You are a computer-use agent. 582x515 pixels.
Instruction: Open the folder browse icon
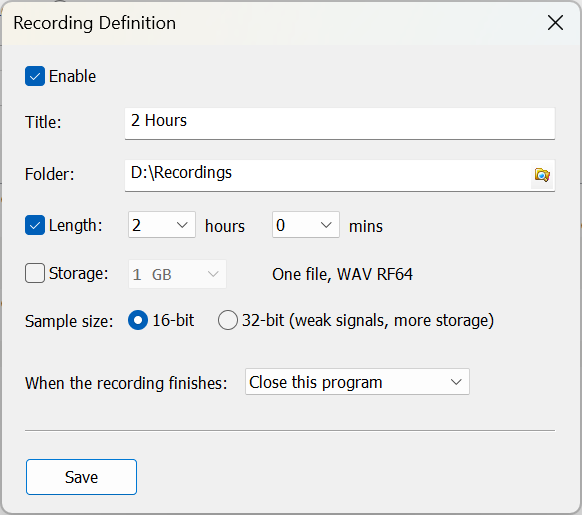542,175
